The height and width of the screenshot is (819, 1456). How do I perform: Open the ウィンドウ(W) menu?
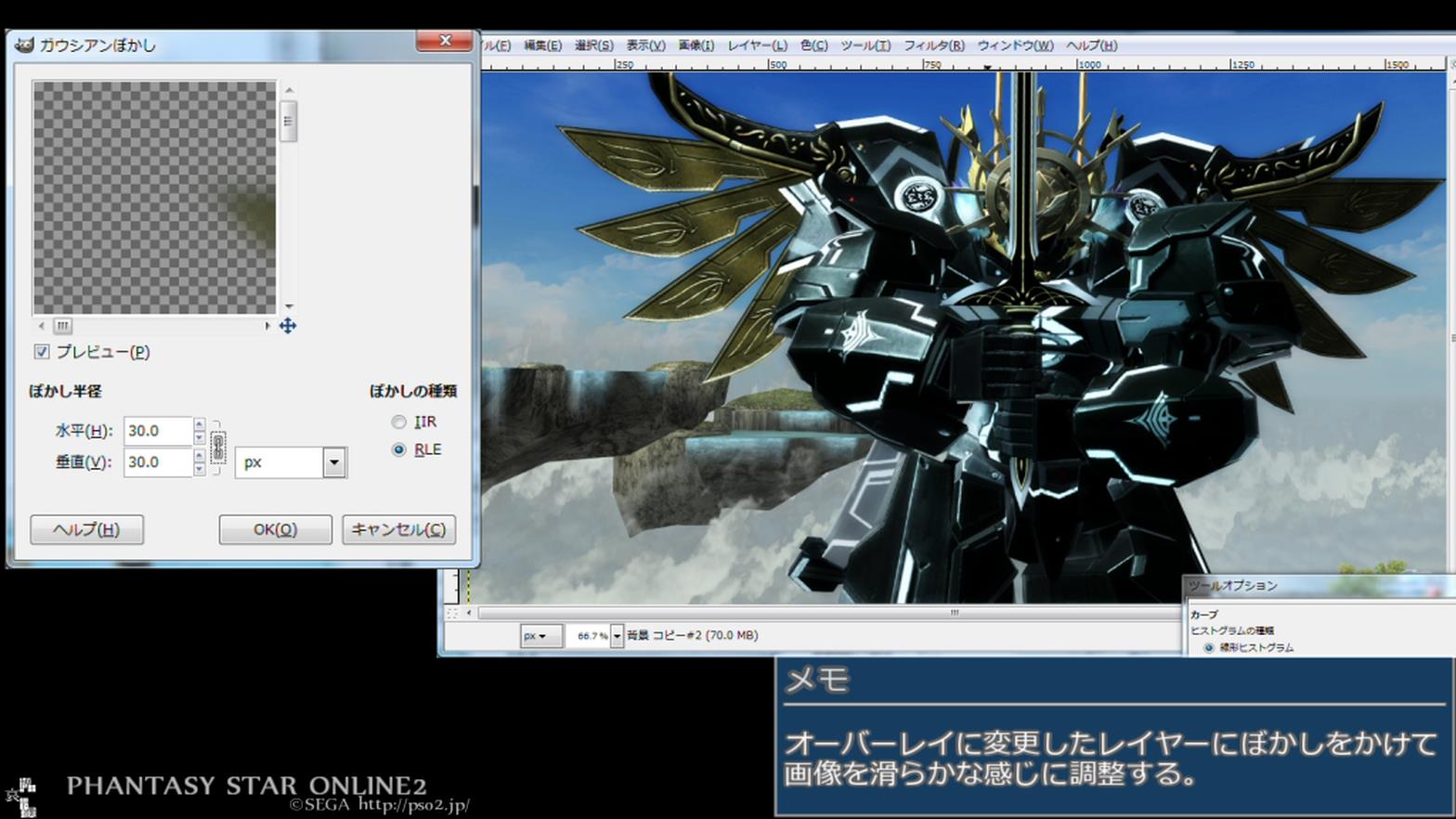point(1015,45)
